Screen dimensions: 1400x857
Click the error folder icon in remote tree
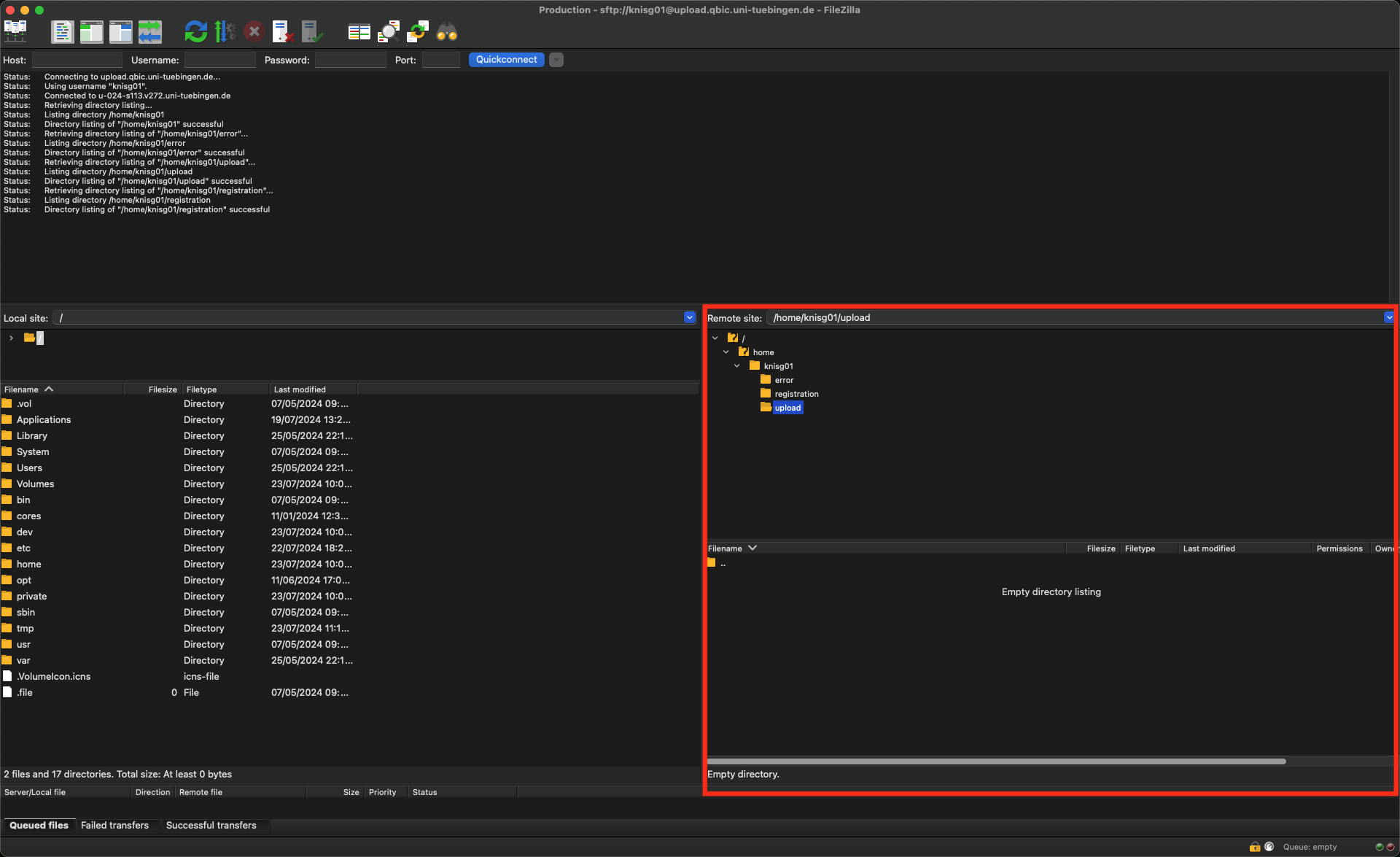click(x=766, y=379)
